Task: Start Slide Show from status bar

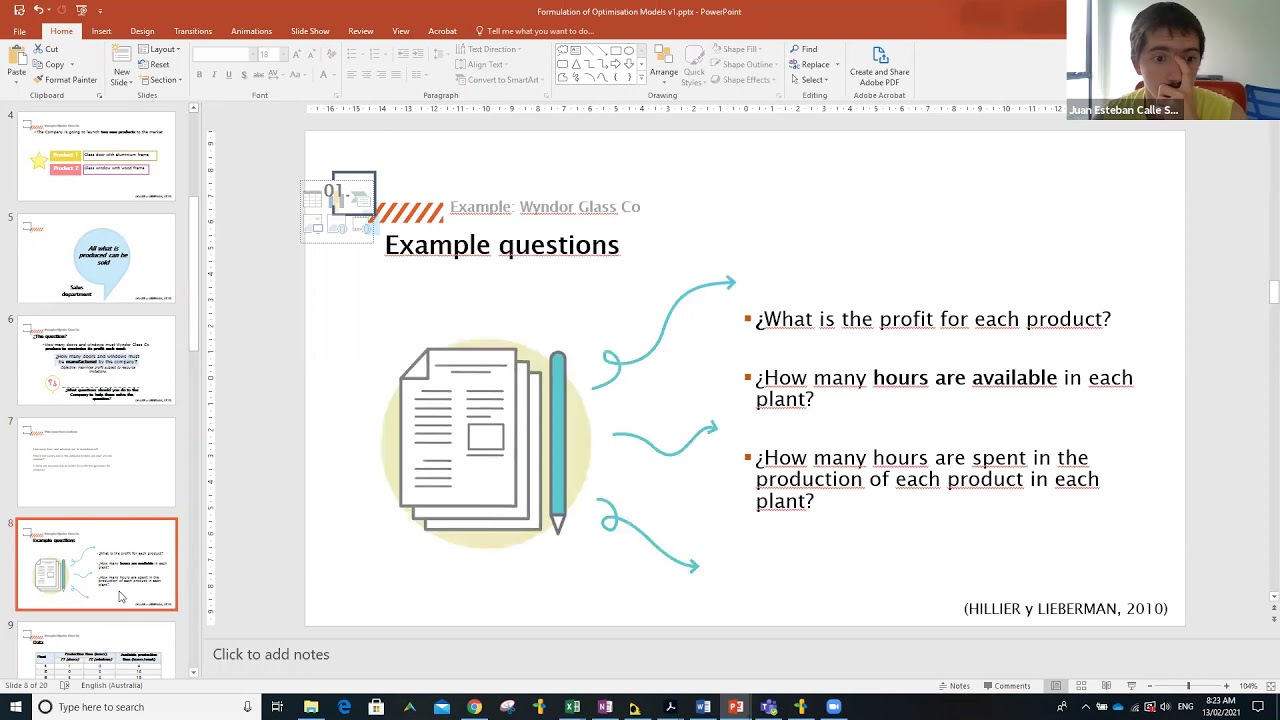Action: pos(1131,686)
